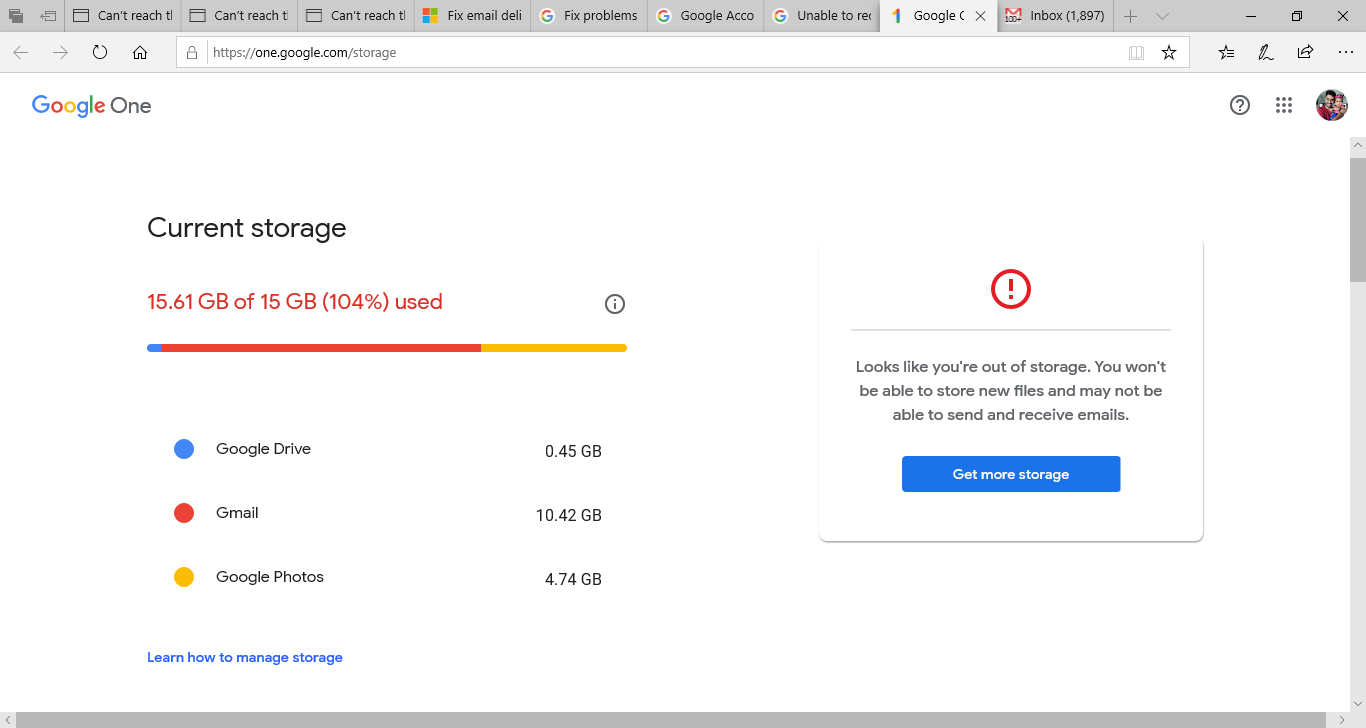Screen dimensions: 1366x728
Task: Click the browser Forward arrow
Action: 60,53
